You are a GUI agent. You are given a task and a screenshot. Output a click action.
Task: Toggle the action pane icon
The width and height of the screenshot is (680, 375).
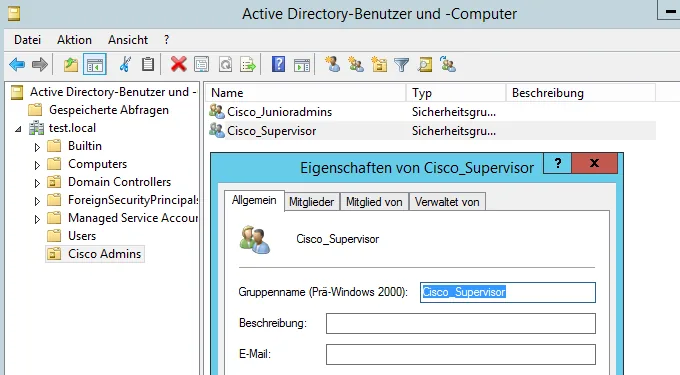(302, 65)
